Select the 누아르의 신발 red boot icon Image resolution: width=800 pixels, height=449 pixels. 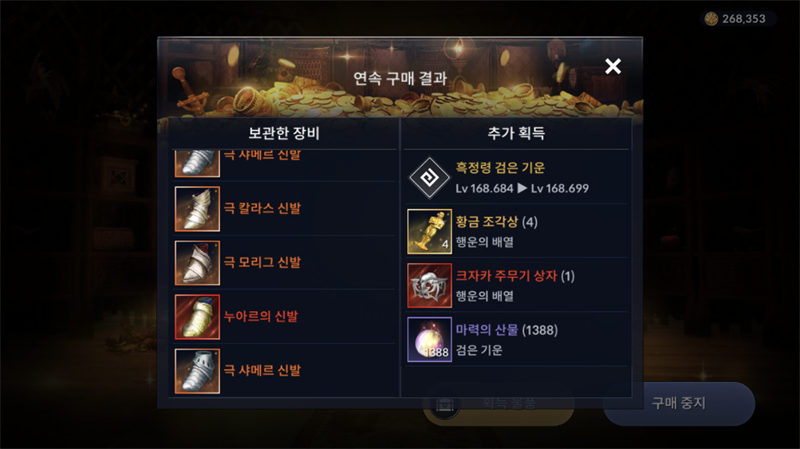click(197, 317)
